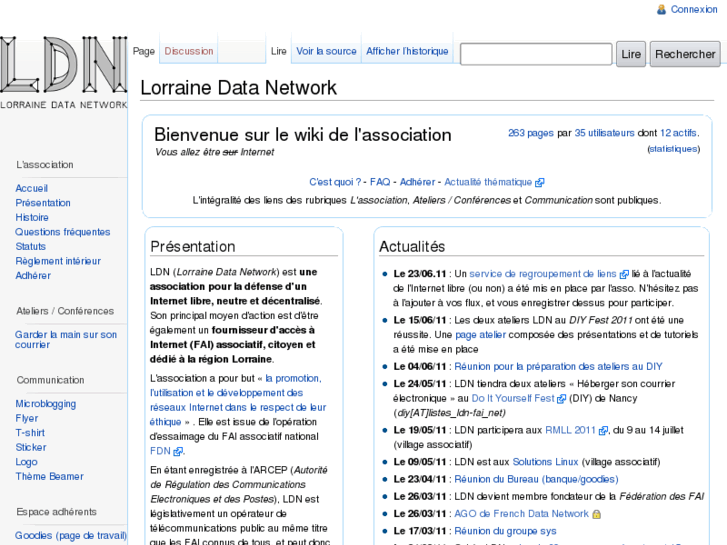Click the Espace adhérents sidebar heading
The image size is (727, 545).
pyautogui.click(x=57, y=512)
